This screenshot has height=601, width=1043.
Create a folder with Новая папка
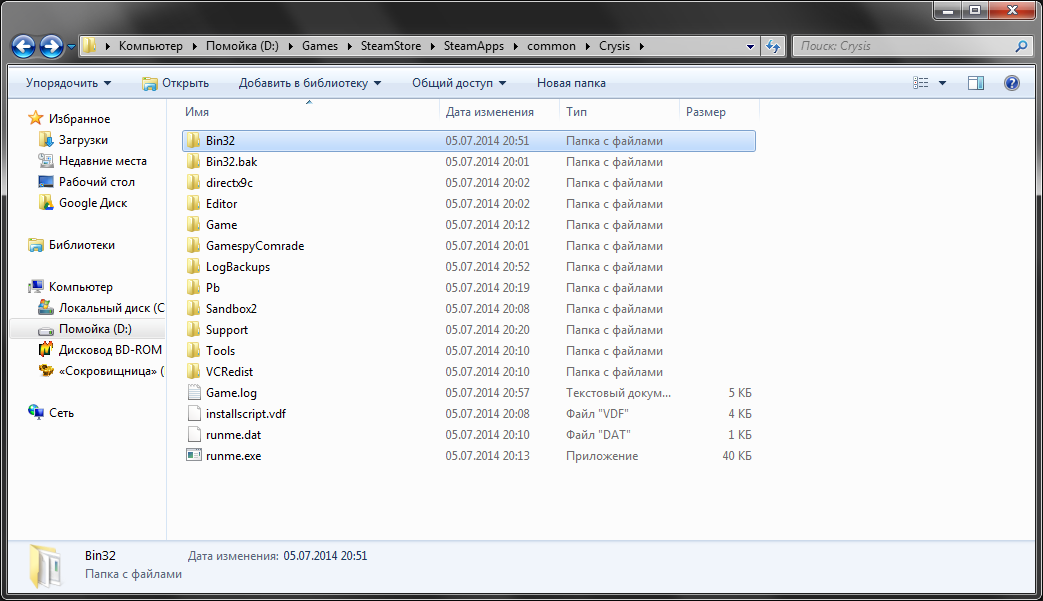571,83
